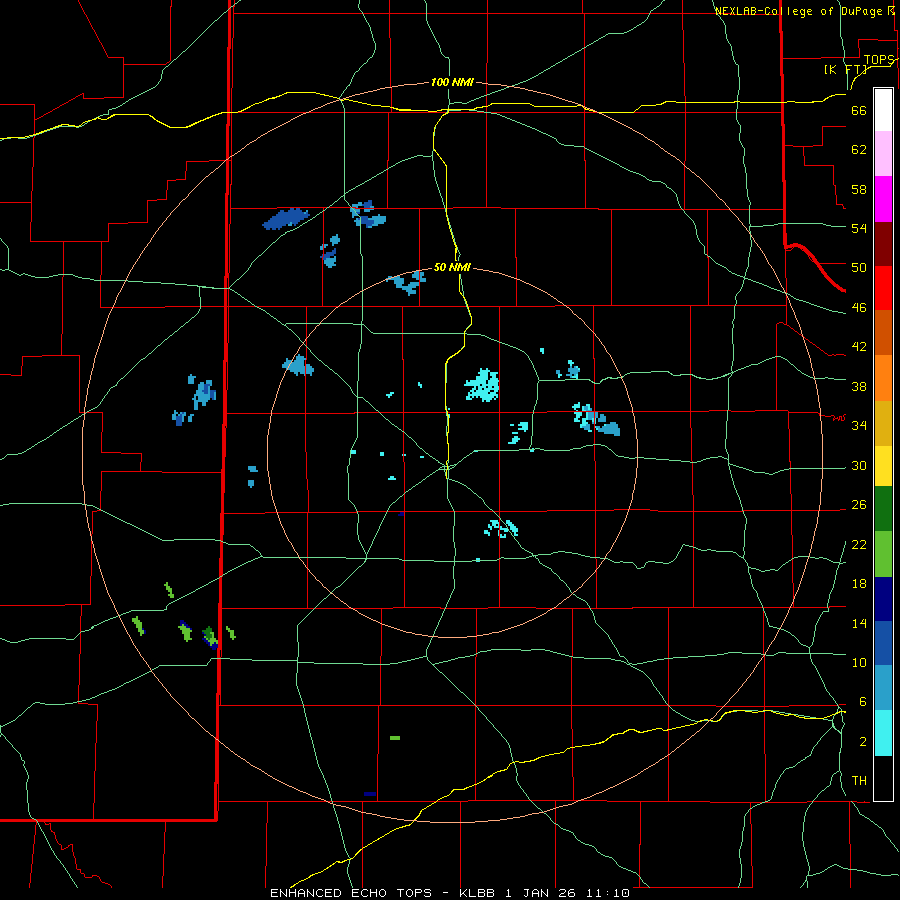
Task: Click the "2" scale label
Action: click(x=862, y=742)
